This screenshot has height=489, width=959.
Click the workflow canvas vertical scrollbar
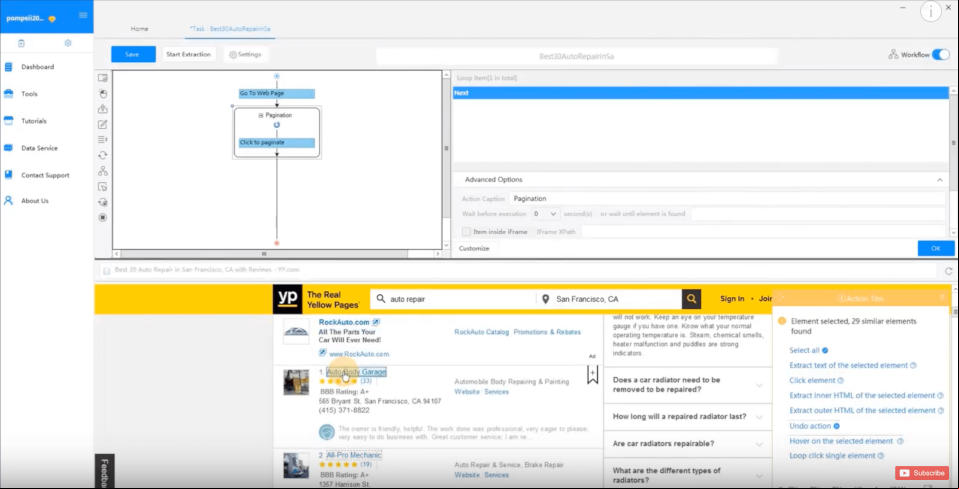(x=445, y=159)
